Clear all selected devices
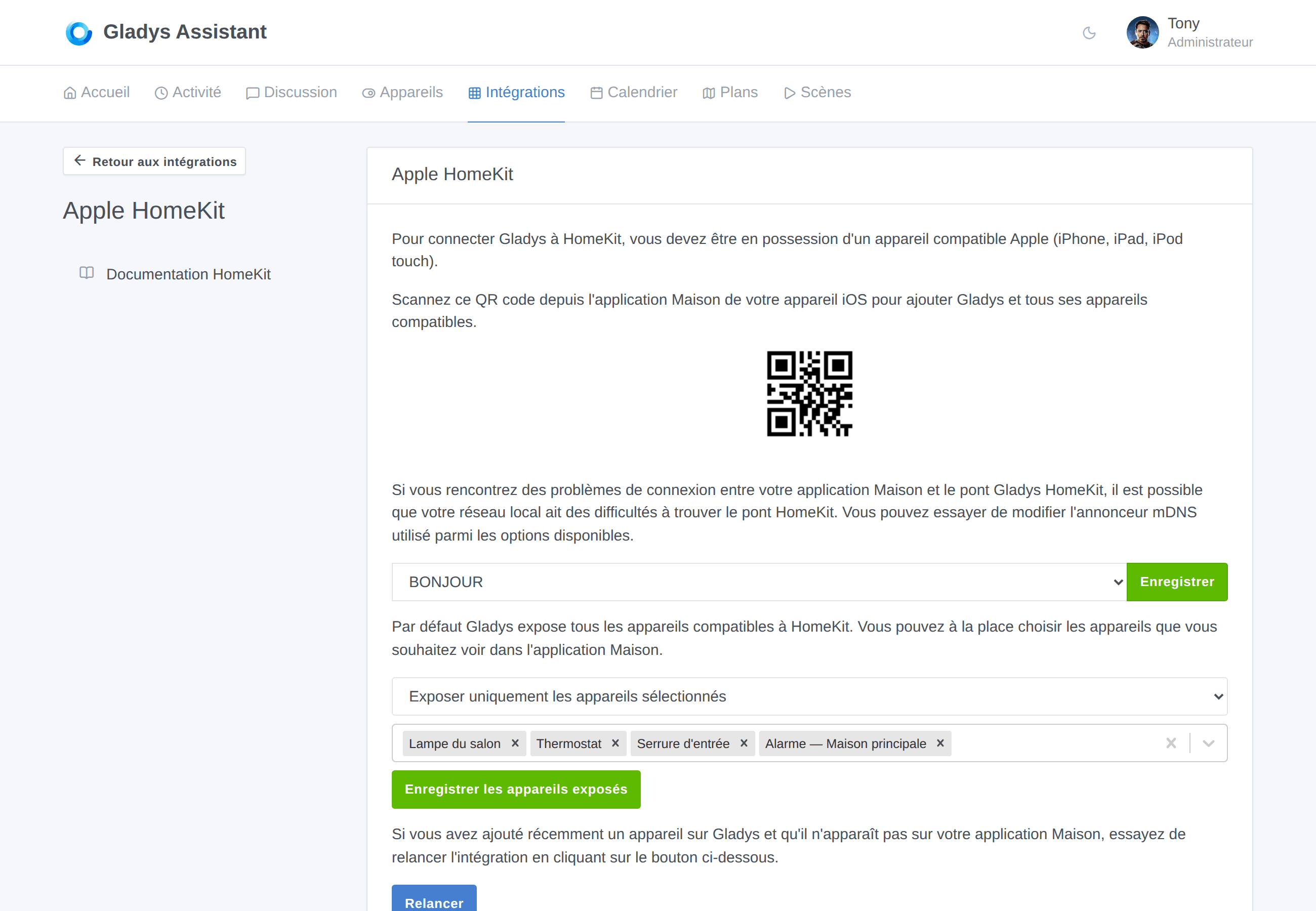Image resolution: width=1316 pixels, height=911 pixels. pyautogui.click(x=1171, y=743)
